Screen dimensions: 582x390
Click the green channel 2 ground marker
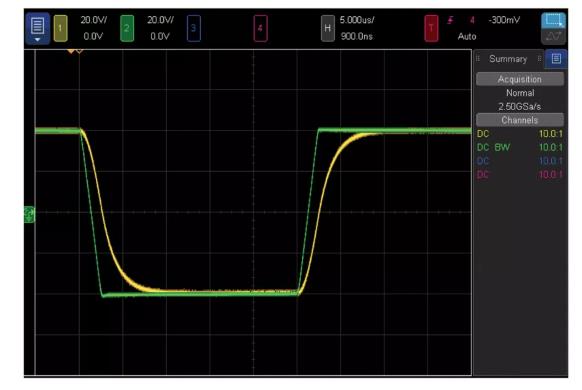[29, 214]
